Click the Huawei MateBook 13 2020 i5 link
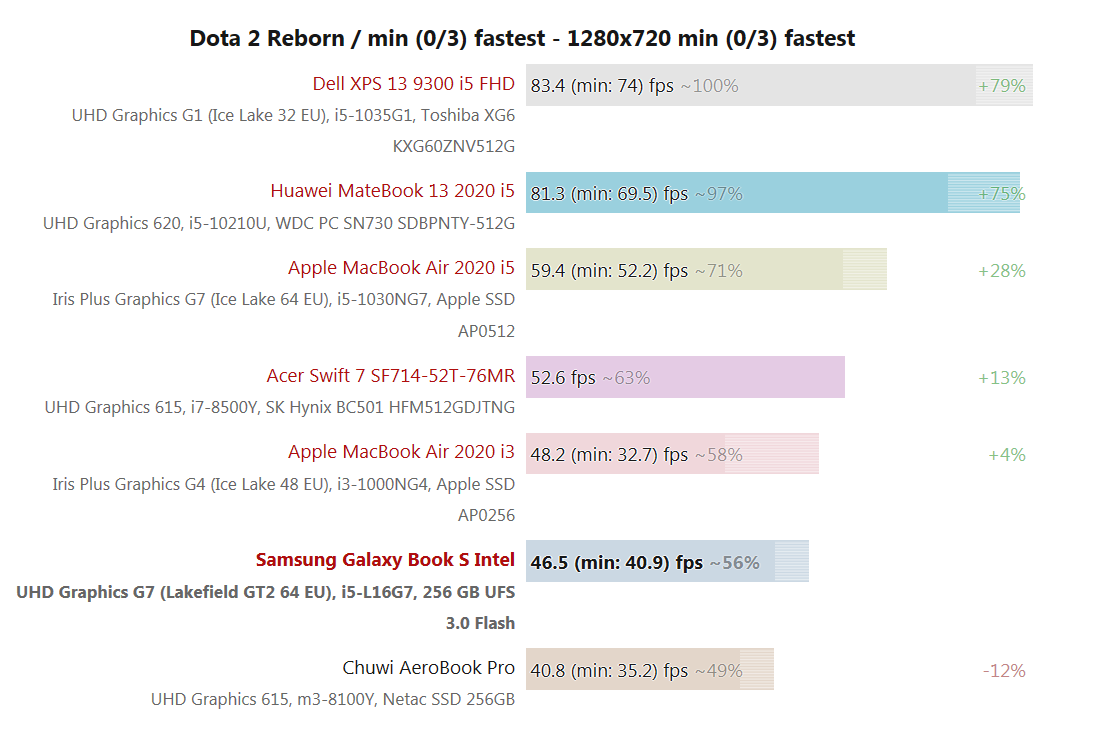The width and height of the screenshot is (1096, 730). (x=392, y=190)
